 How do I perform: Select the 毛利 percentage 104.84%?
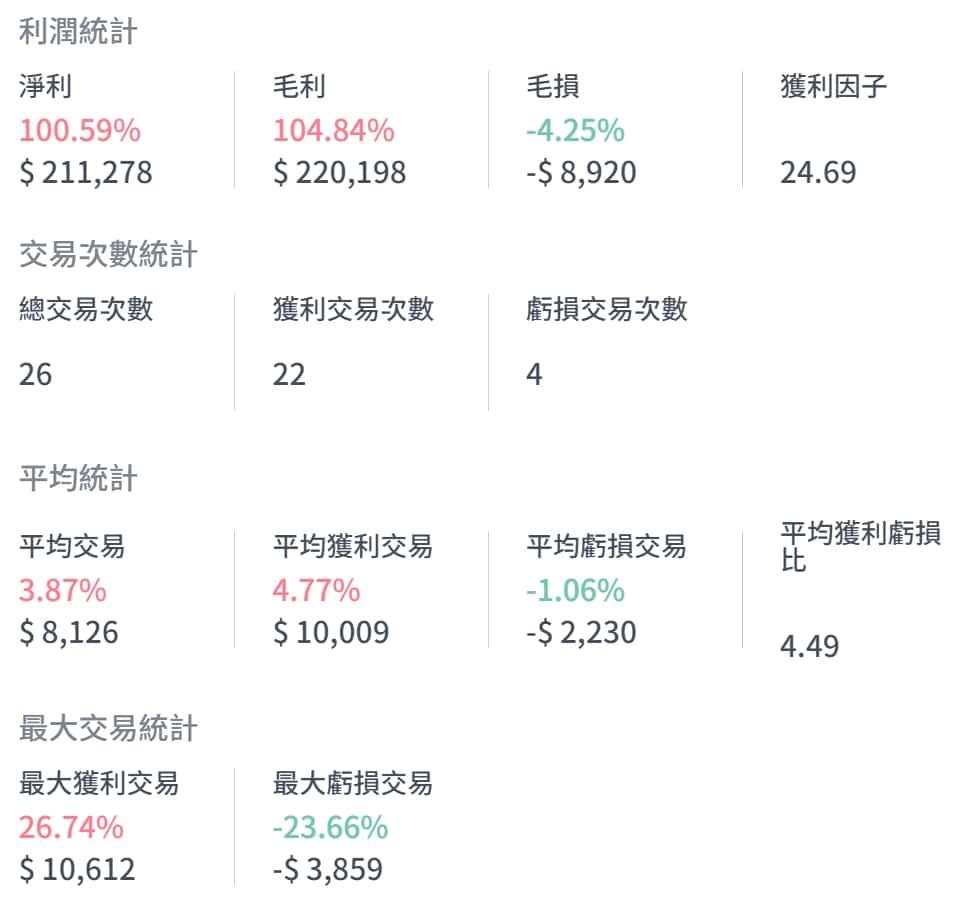(x=334, y=130)
